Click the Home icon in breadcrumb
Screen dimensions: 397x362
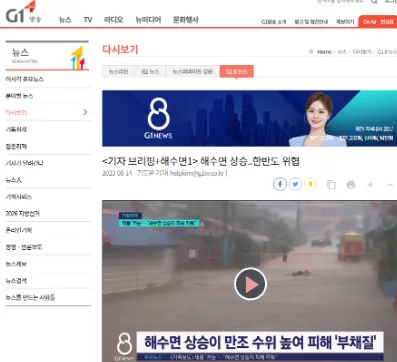311,52
